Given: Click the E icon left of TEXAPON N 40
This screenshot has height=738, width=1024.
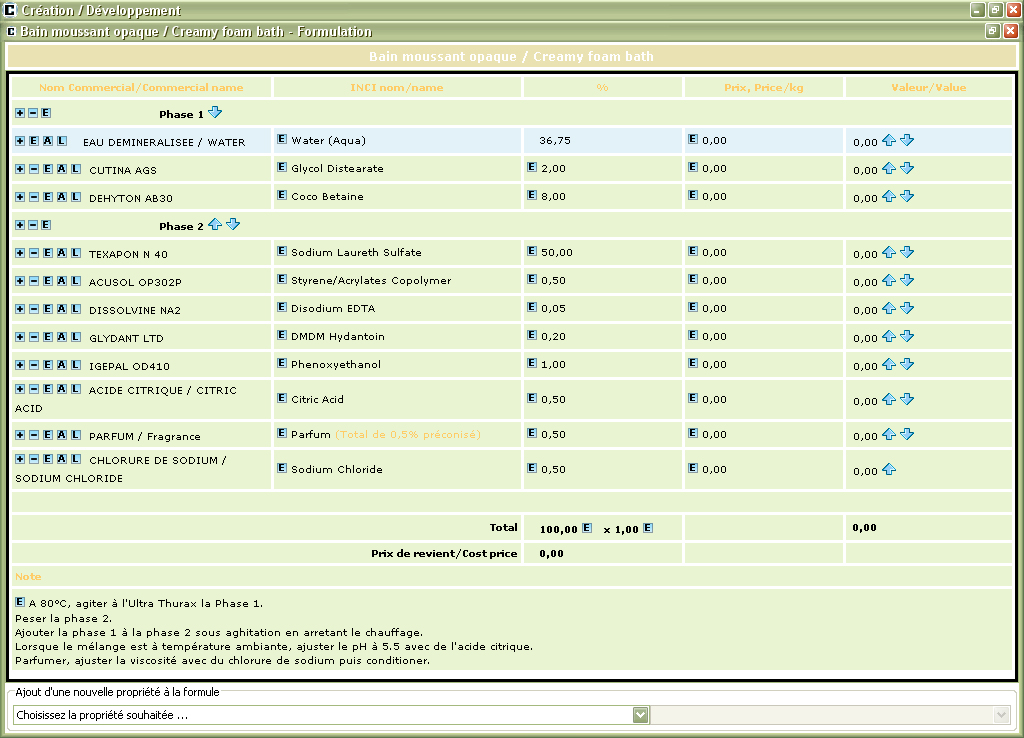Looking at the screenshot, I should (48, 253).
